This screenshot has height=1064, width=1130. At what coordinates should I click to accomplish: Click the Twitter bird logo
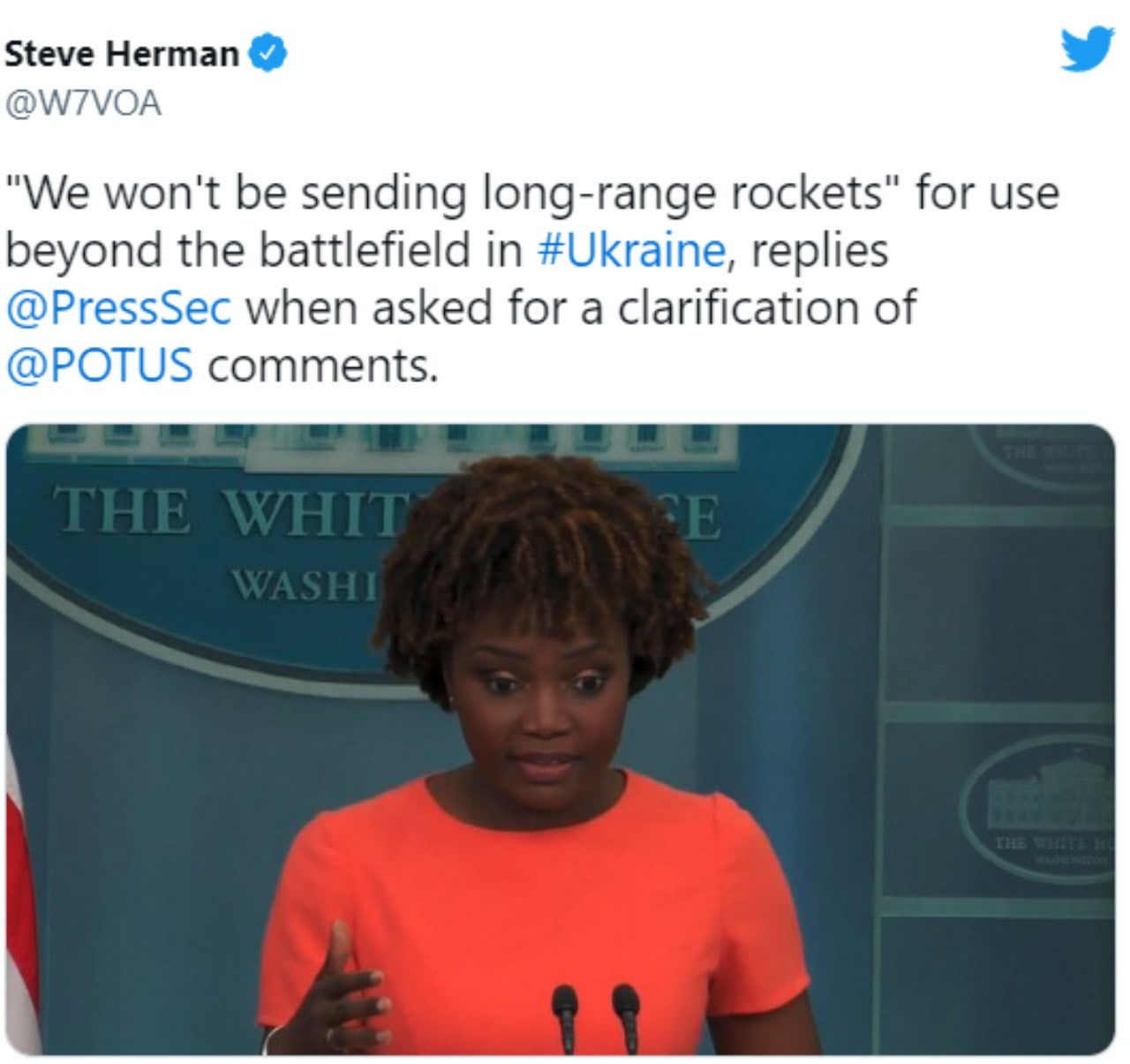coord(1088,49)
